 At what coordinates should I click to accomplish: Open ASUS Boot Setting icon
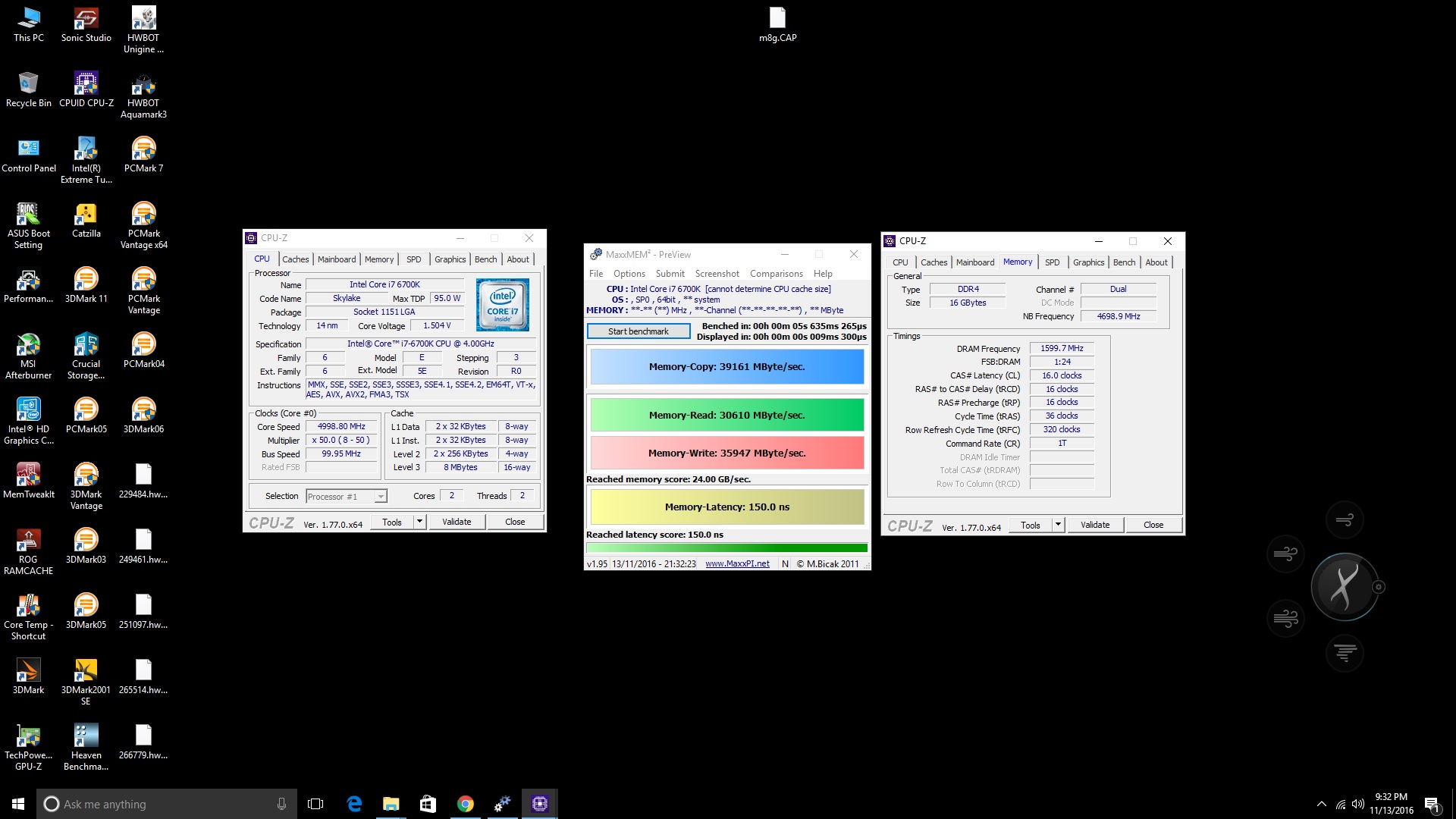(x=28, y=225)
